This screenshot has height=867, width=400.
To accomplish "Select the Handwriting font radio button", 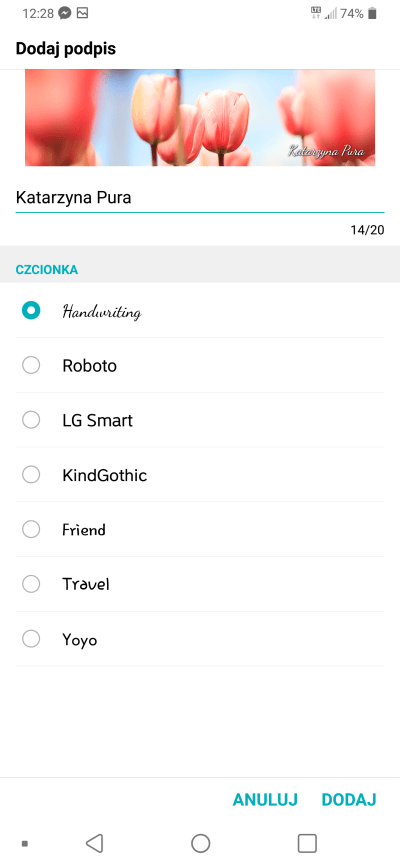I will pos(30,311).
